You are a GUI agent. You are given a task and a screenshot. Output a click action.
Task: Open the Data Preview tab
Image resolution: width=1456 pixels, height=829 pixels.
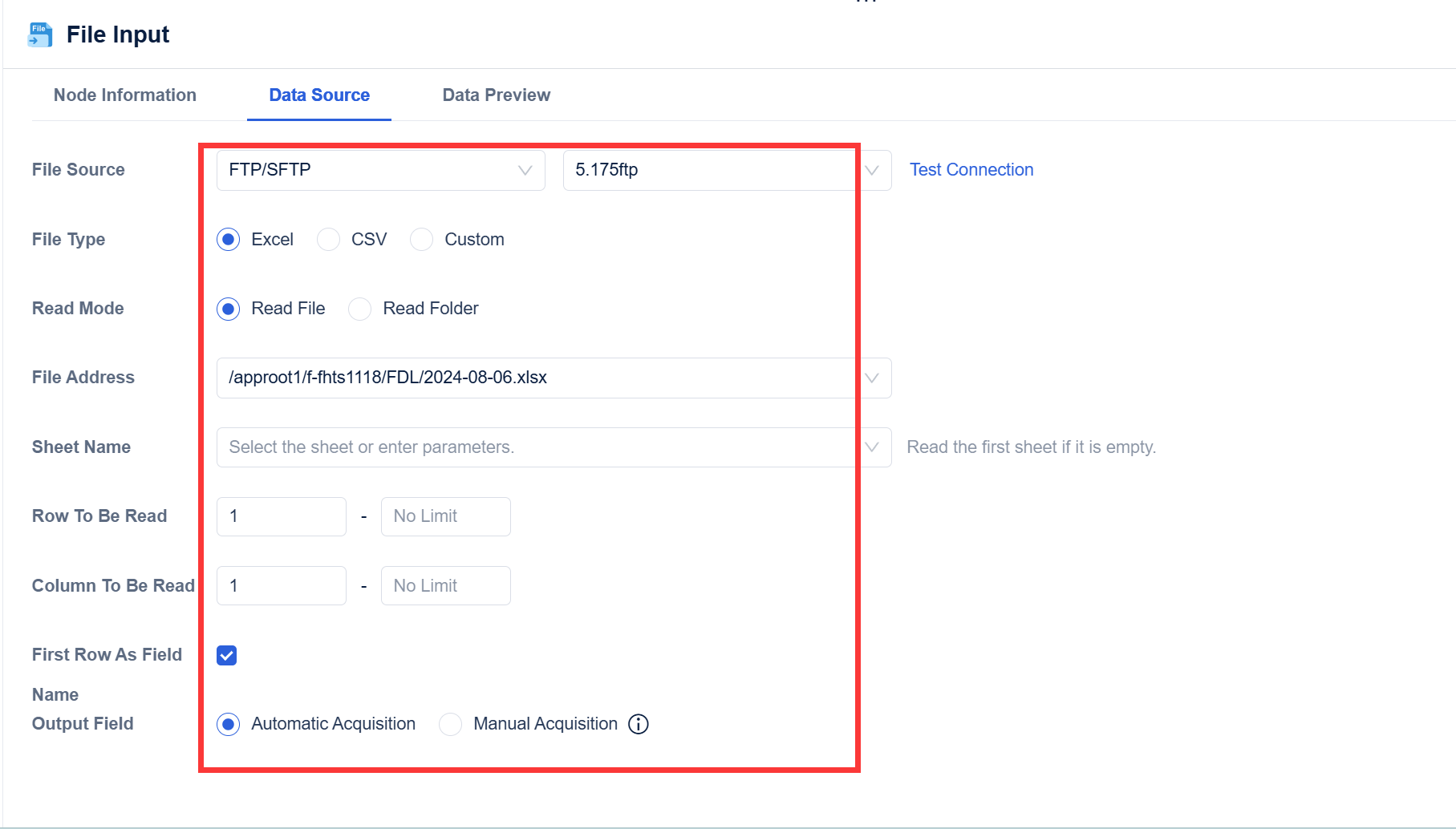(496, 95)
